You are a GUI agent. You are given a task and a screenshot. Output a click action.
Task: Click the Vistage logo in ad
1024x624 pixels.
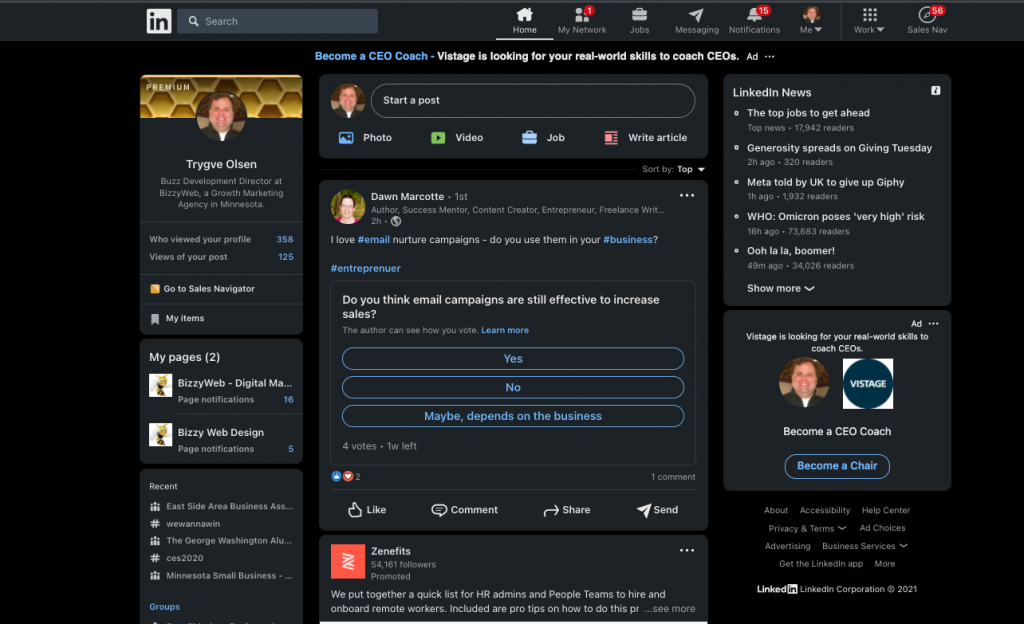pyautogui.click(x=867, y=384)
